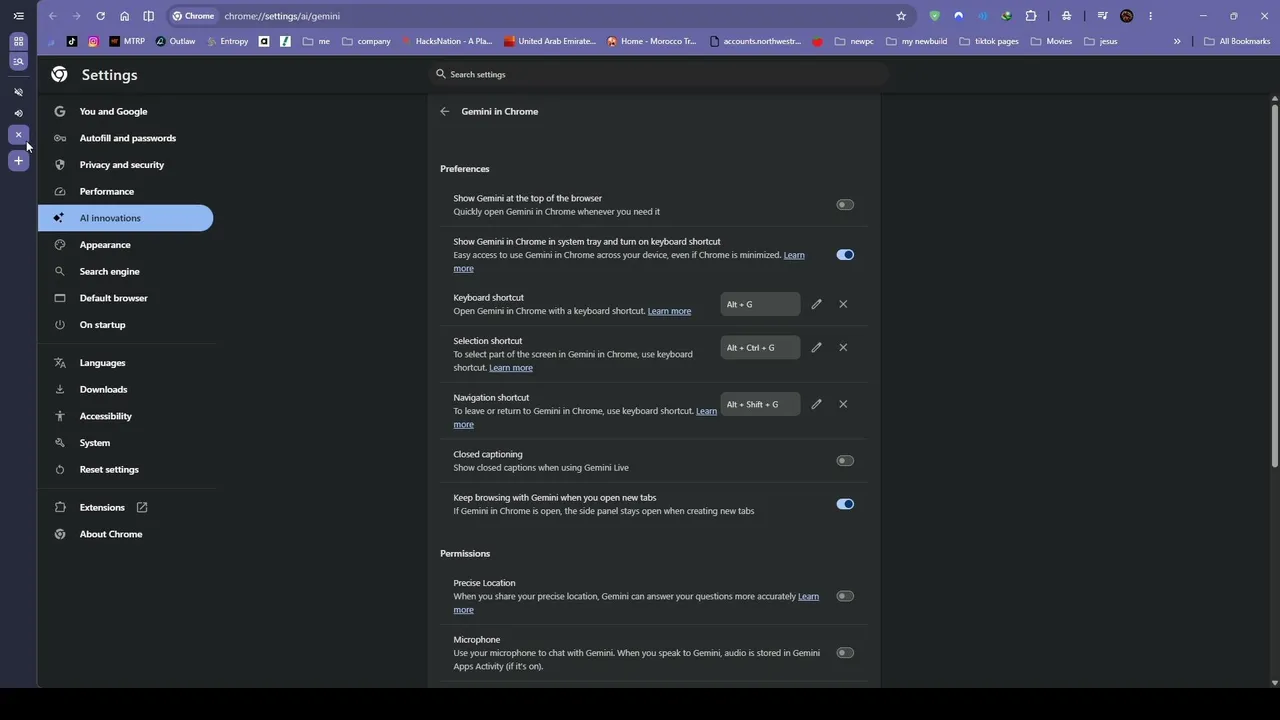Expand the me bookmark folder
Image resolution: width=1280 pixels, height=720 pixels.
(x=316, y=41)
